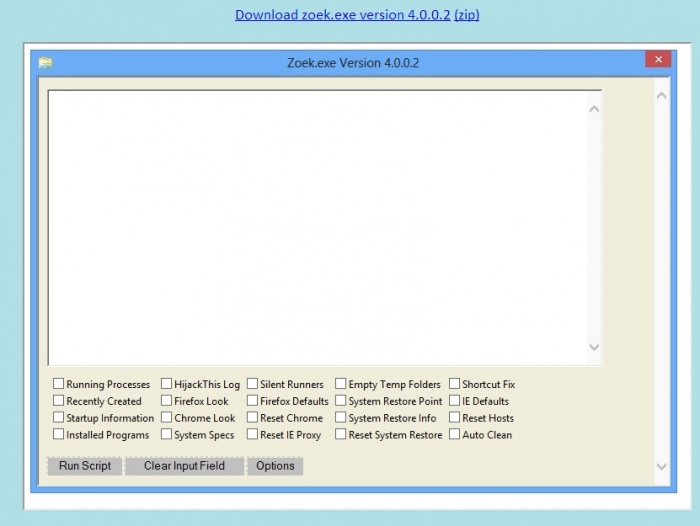Check the Firefox Defaults option

(253, 401)
